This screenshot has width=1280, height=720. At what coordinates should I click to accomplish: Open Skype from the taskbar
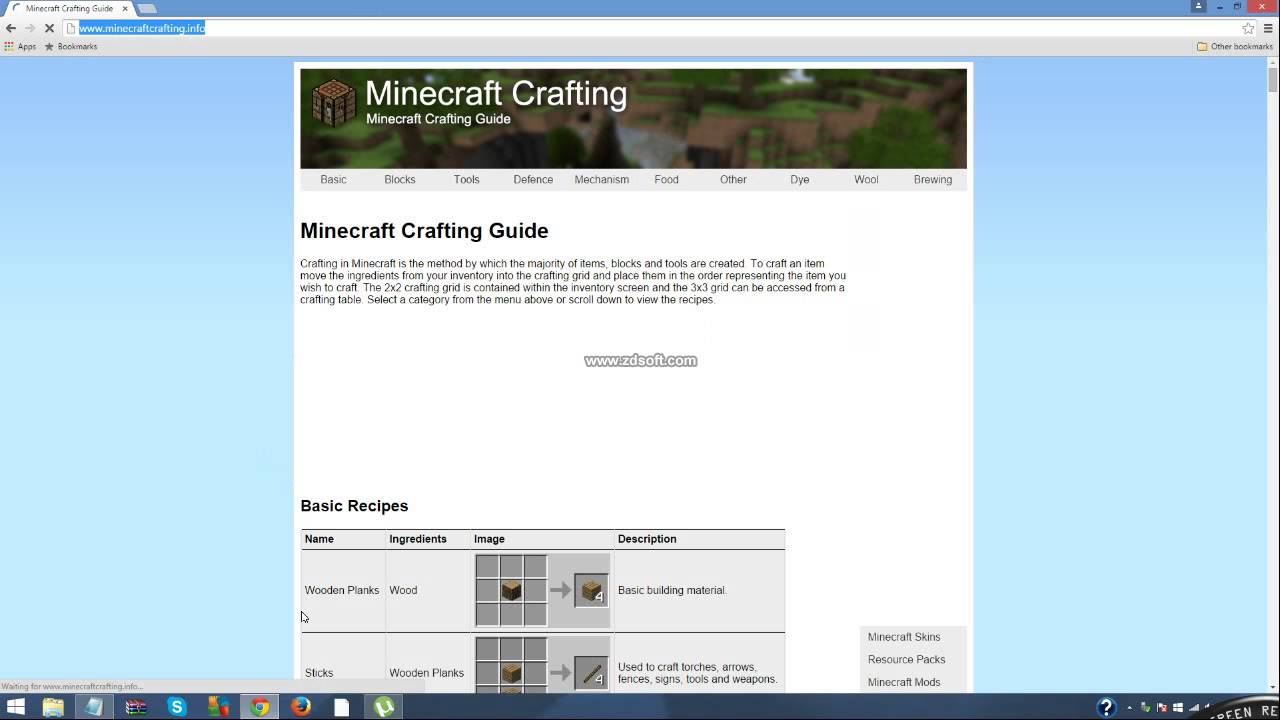pos(177,707)
